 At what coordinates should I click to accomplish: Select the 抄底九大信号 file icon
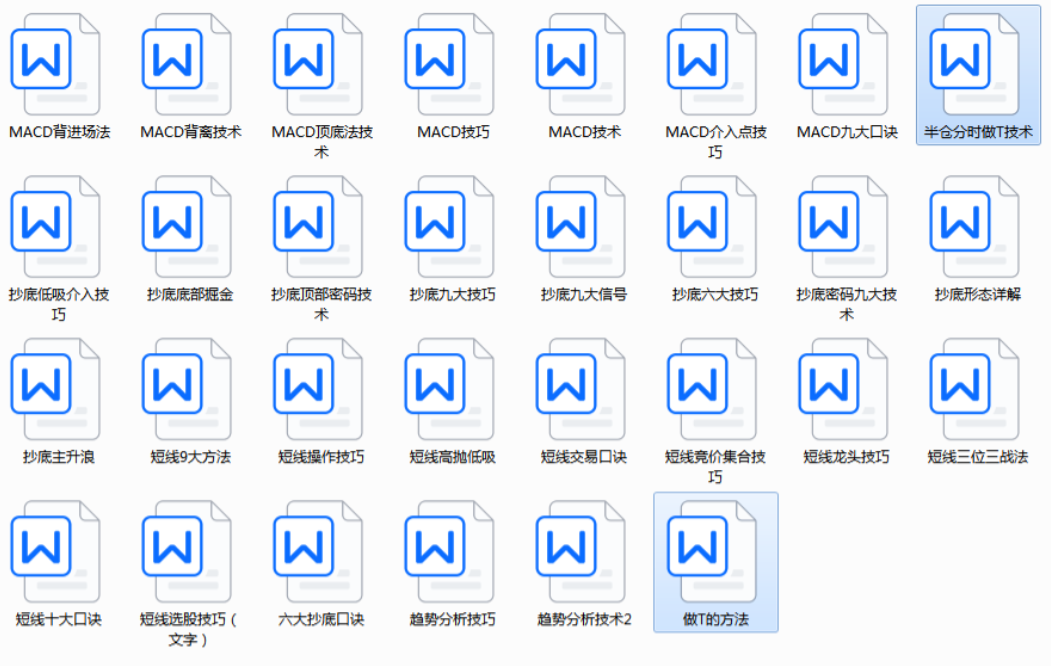[x=581, y=226]
